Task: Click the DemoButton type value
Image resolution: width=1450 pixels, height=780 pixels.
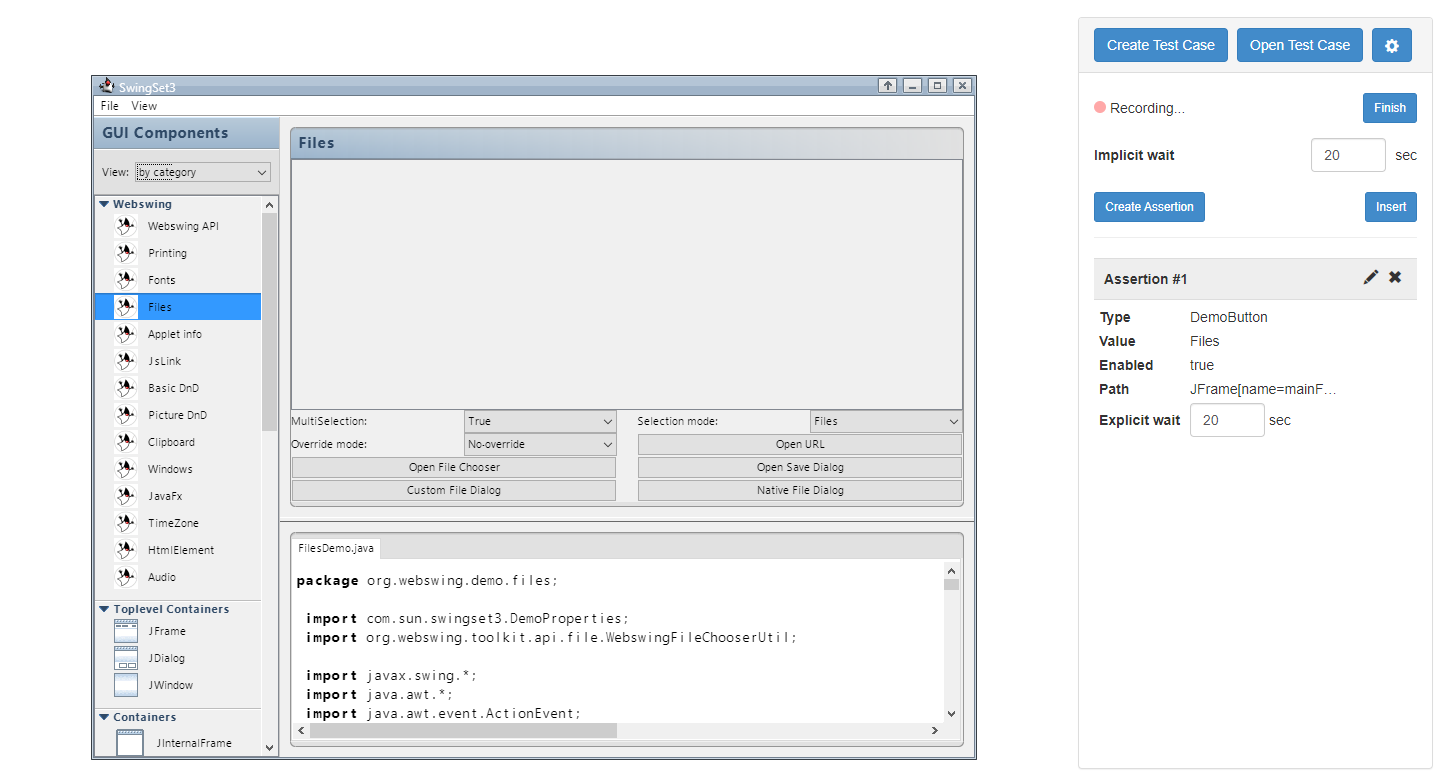Action: [x=1228, y=317]
